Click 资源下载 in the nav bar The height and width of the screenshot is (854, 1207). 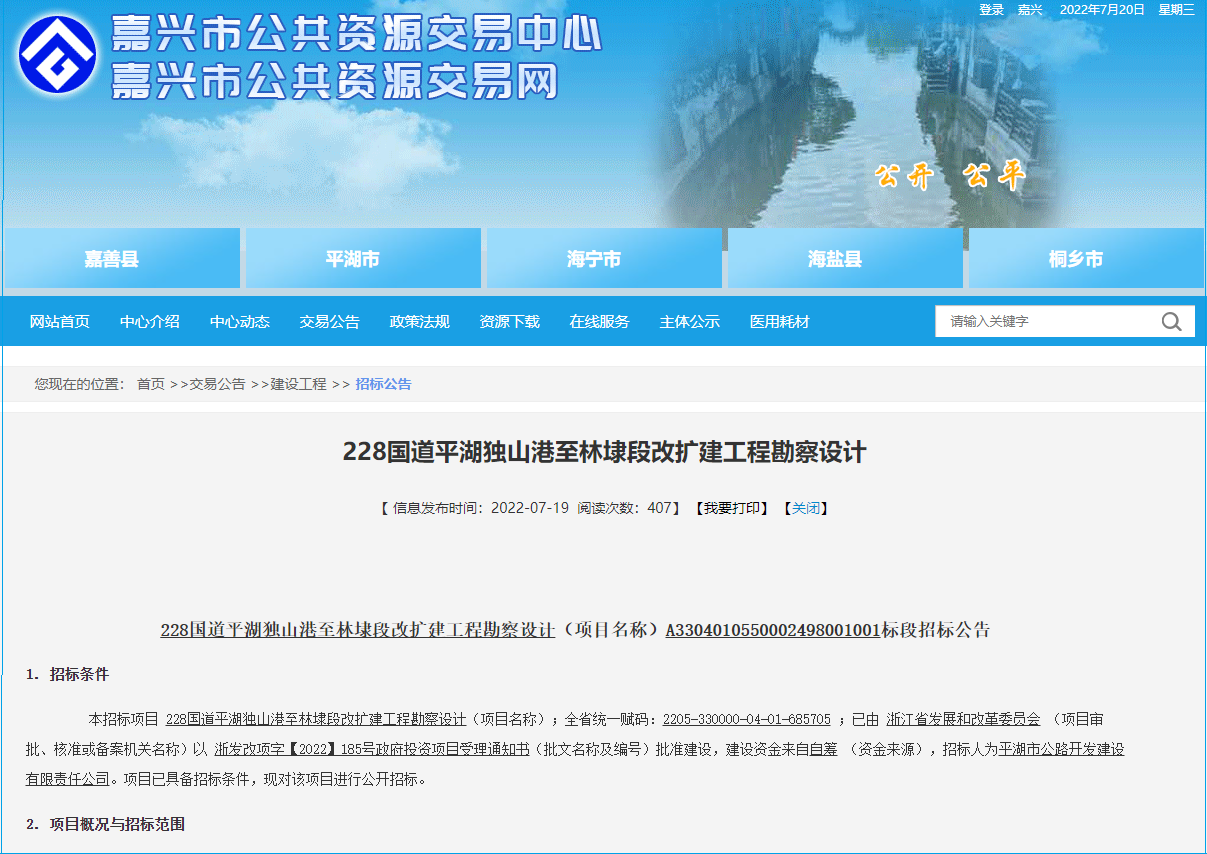click(x=510, y=322)
